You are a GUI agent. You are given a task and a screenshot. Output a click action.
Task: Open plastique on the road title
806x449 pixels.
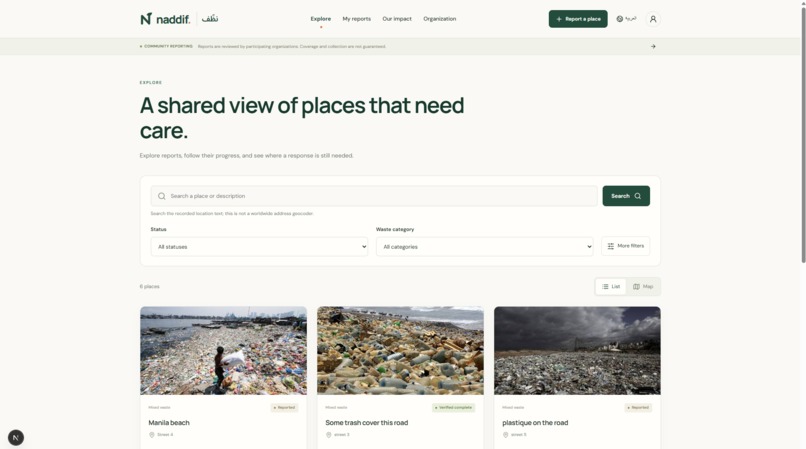[x=535, y=423]
